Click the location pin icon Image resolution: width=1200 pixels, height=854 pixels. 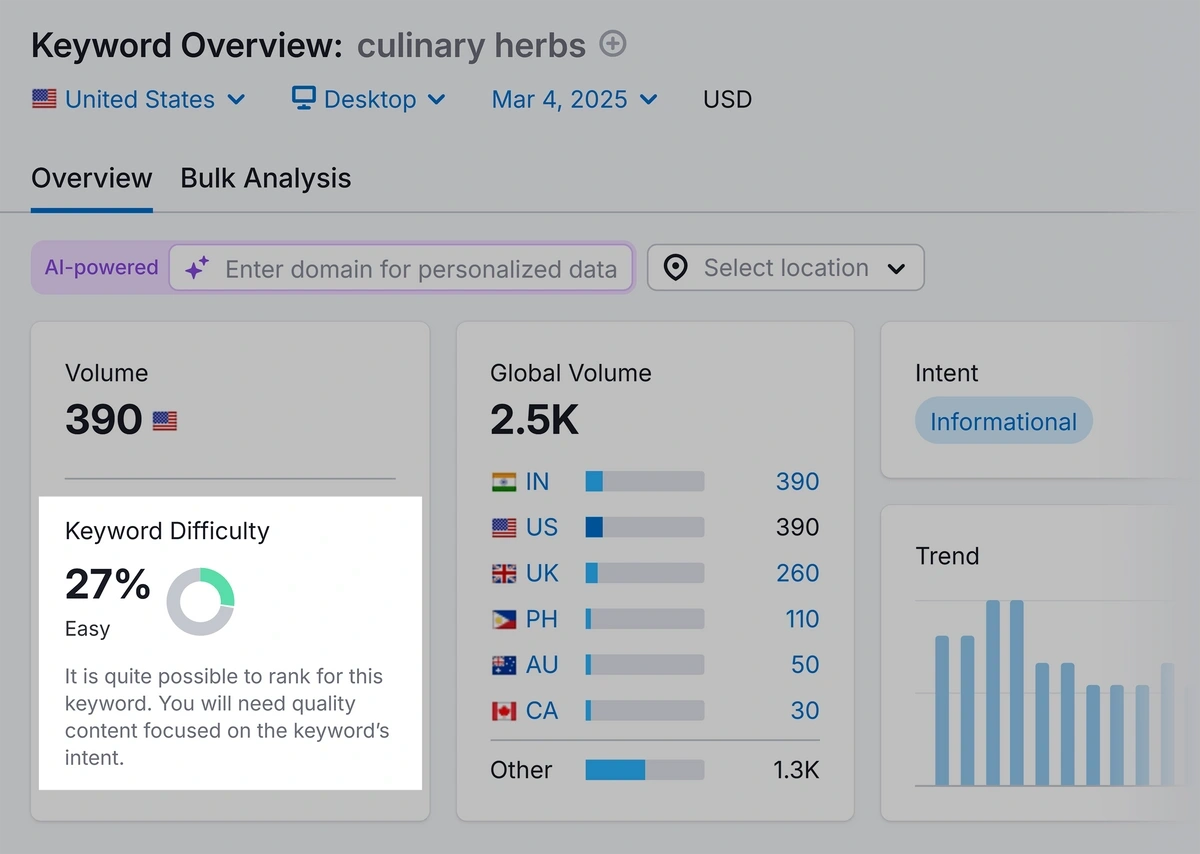676,268
